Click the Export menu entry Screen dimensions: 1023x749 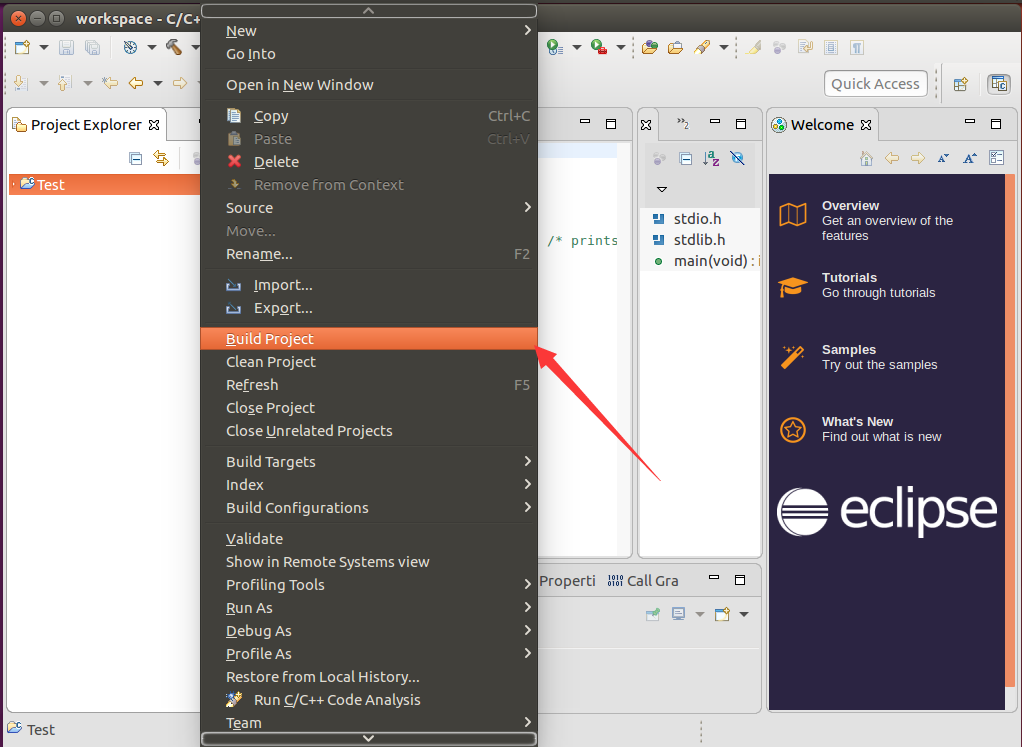coord(369,308)
